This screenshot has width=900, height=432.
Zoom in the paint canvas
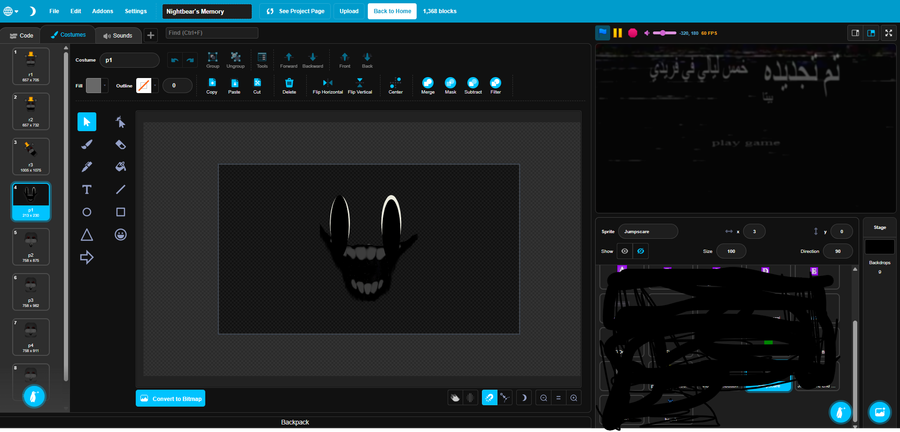pos(573,398)
